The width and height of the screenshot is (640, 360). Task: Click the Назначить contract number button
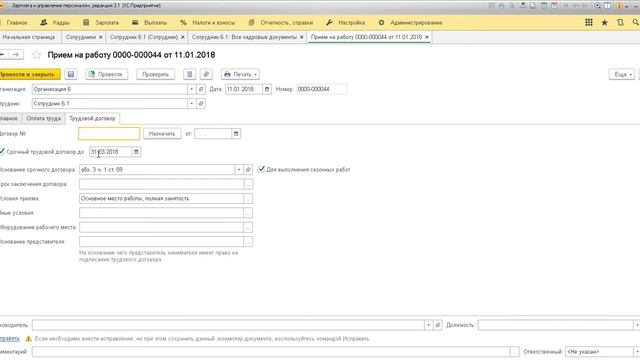[x=162, y=133]
